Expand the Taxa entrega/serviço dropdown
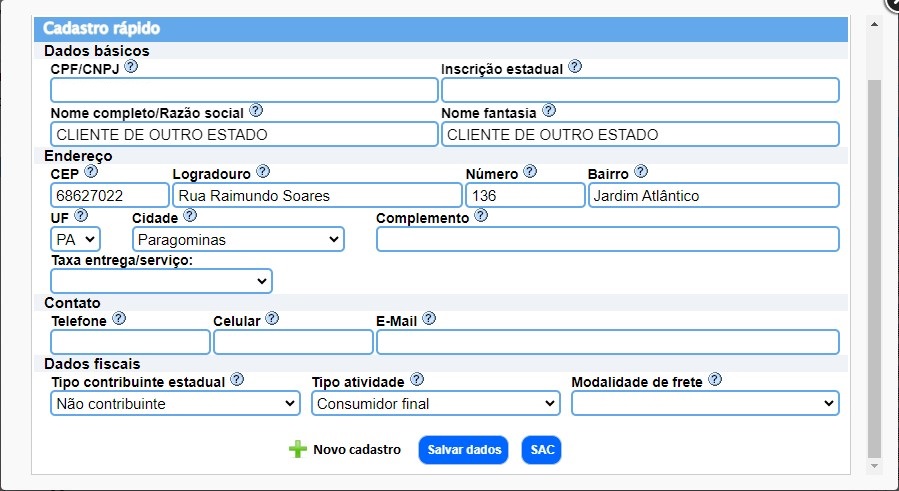 pos(161,281)
